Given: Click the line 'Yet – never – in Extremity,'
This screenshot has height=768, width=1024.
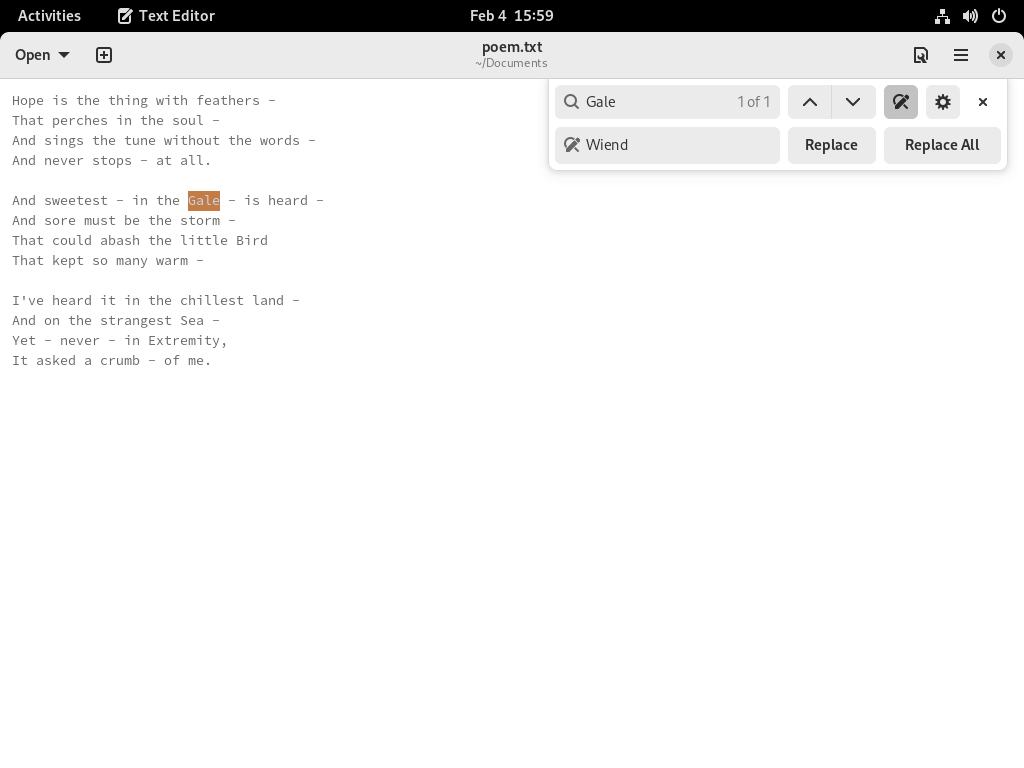Looking at the screenshot, I should (x=120, y=341).
